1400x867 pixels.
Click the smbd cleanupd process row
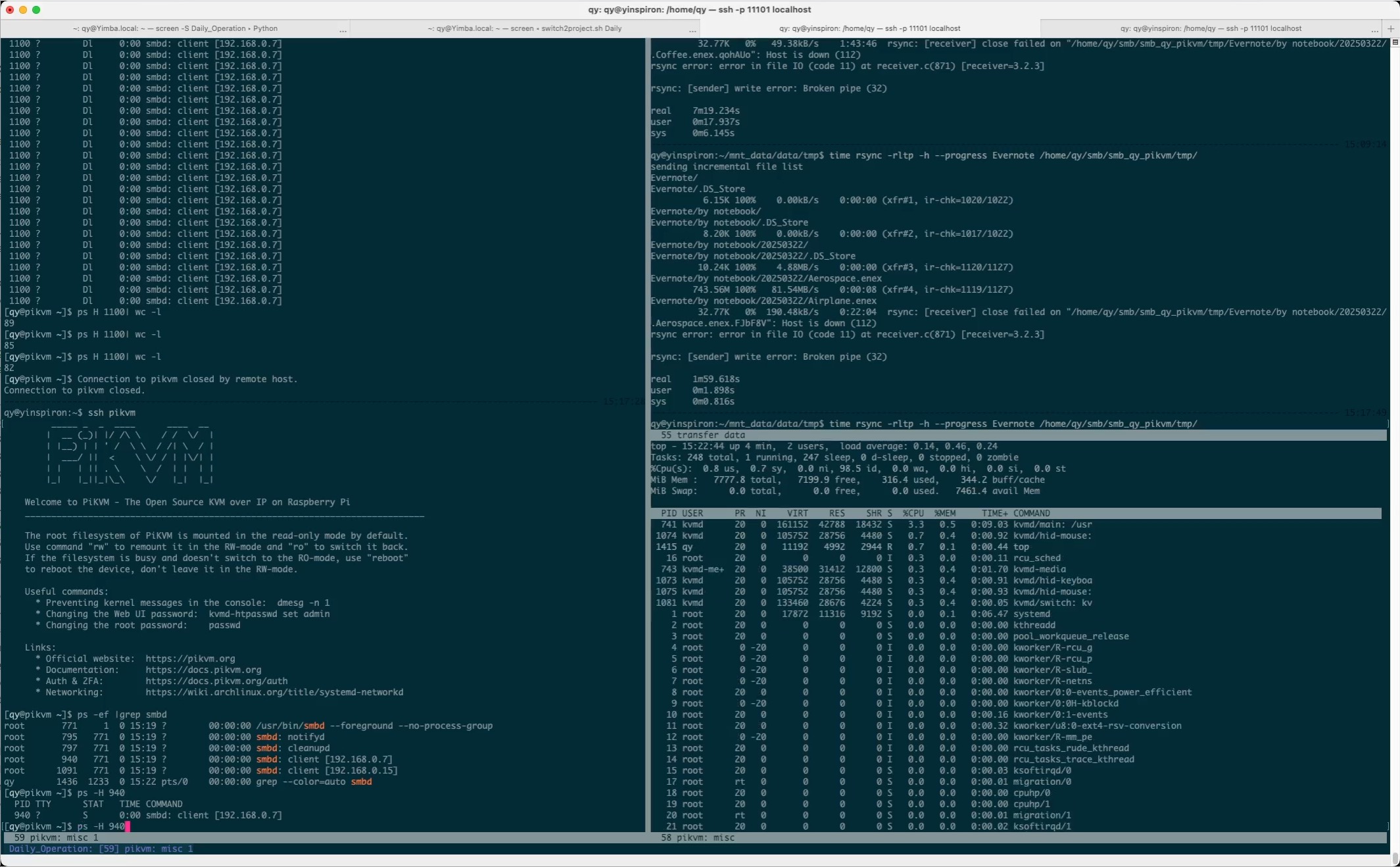[x=167, y=748]
